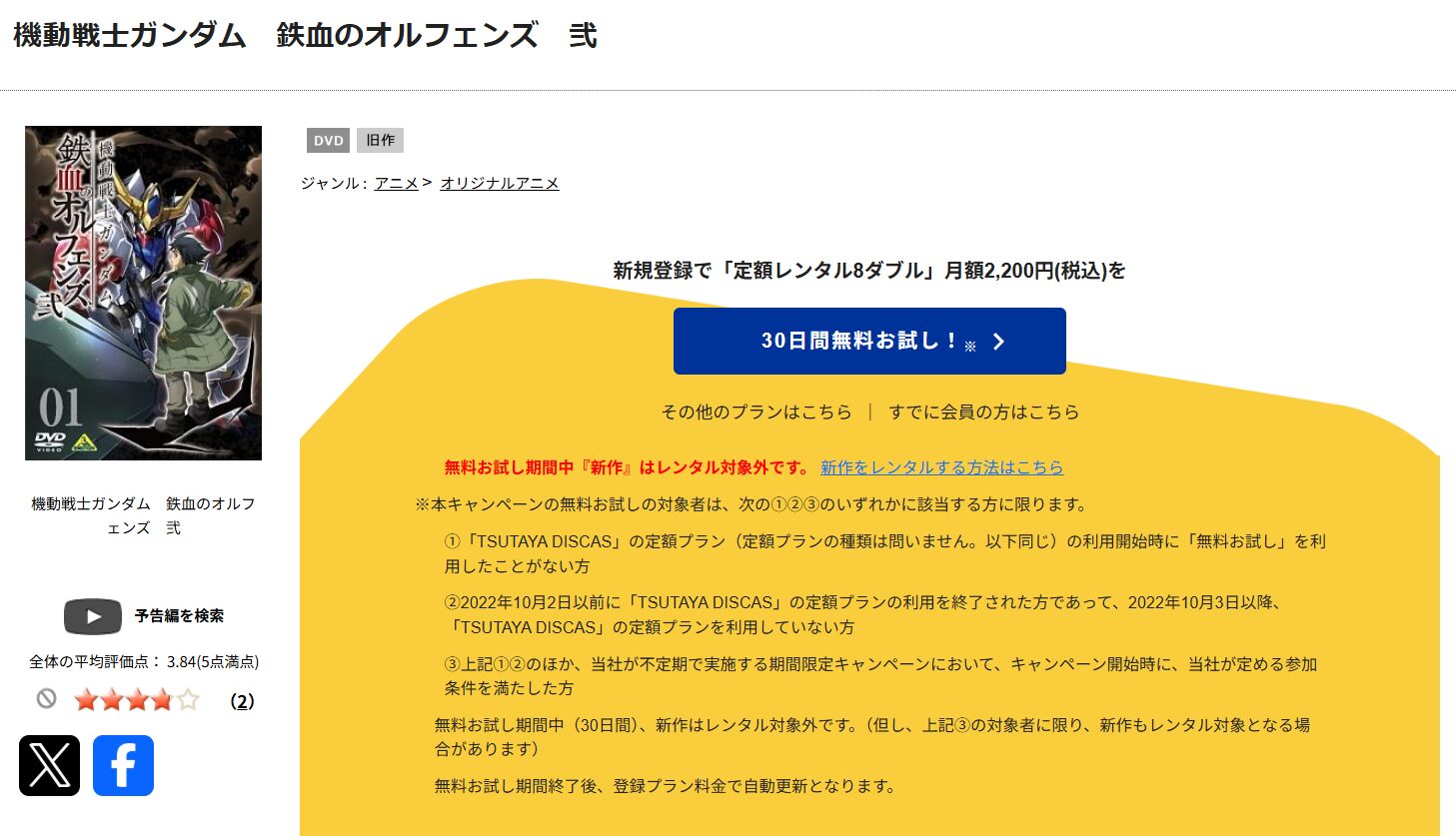This screenshot has height=836, width=1456.
Task: Rate this title four stars
Action: pos(162,700)
